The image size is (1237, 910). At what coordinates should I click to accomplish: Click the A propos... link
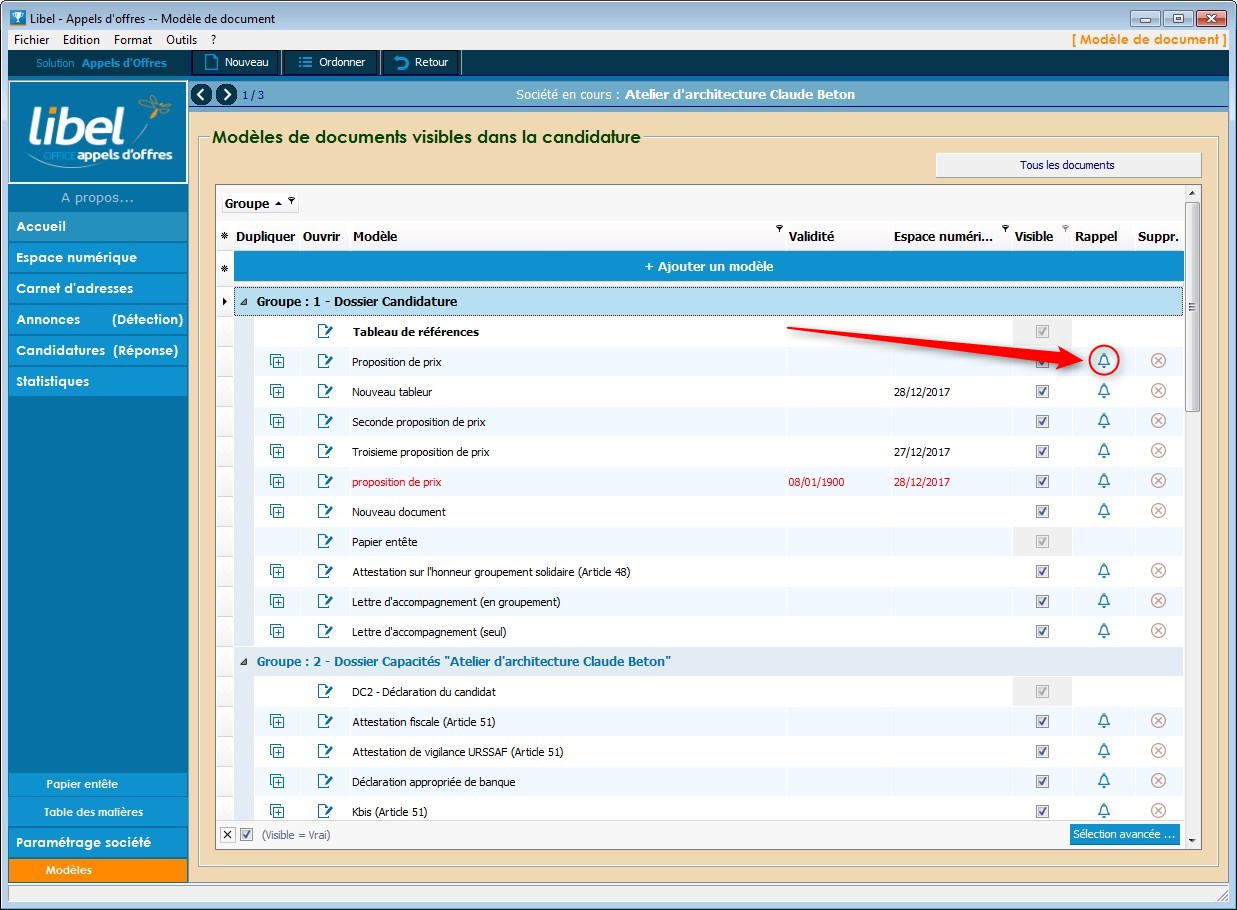[x=98, y=198]
